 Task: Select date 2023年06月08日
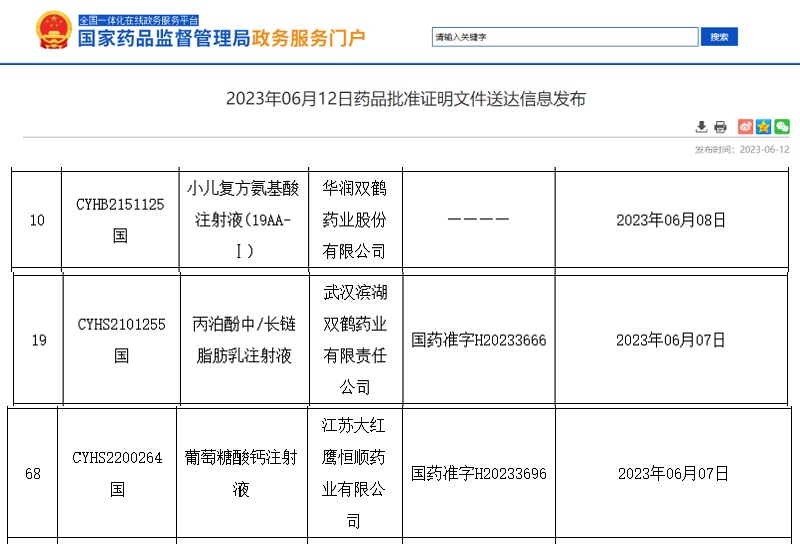click(x=670, y=220)
